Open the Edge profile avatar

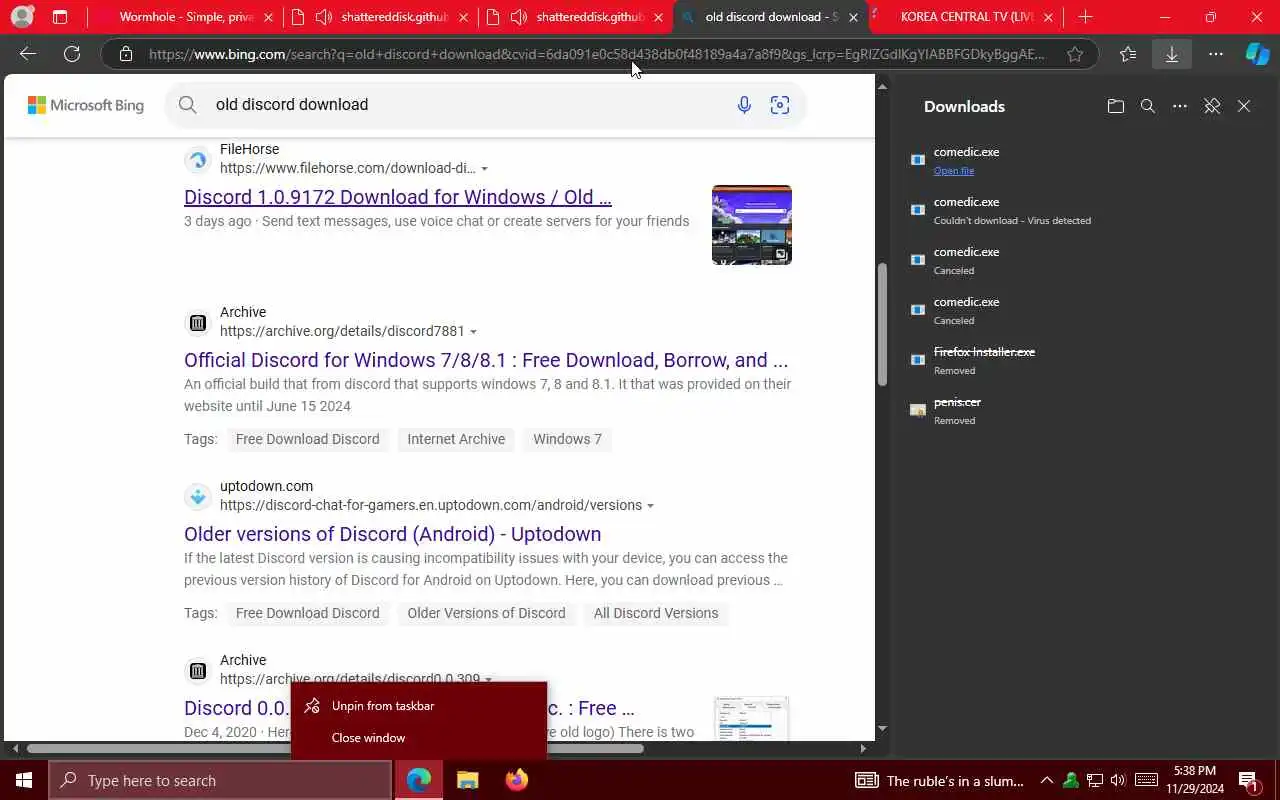pyautogui.click(x=21, y=17)
